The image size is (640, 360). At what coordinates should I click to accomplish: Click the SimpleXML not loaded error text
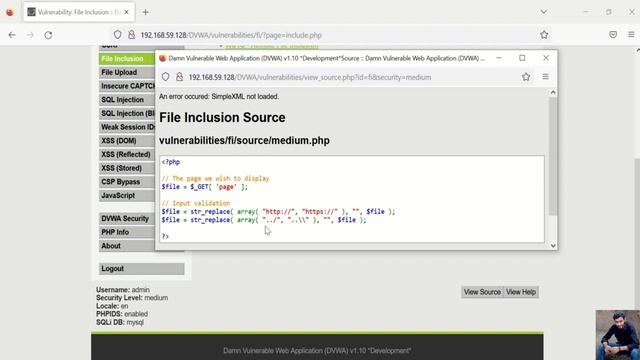pyautogui.click(x=219, y=97)
